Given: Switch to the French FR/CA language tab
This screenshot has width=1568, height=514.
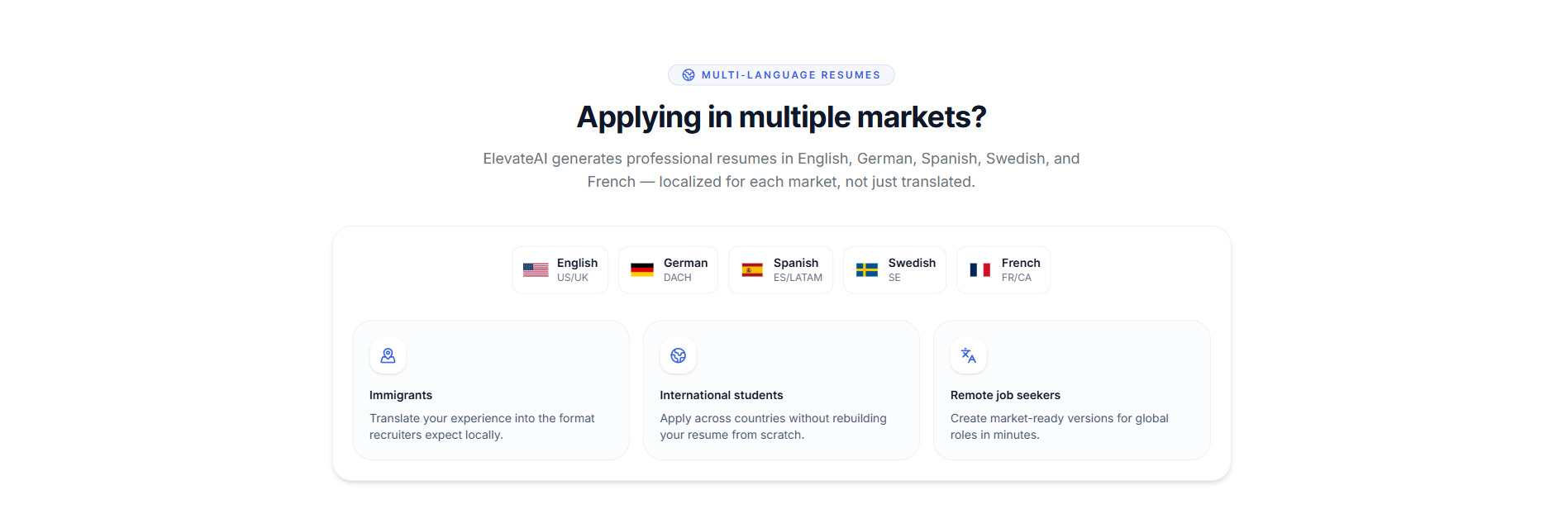Looking at the screenshot, I should (x=1003, y=269).
